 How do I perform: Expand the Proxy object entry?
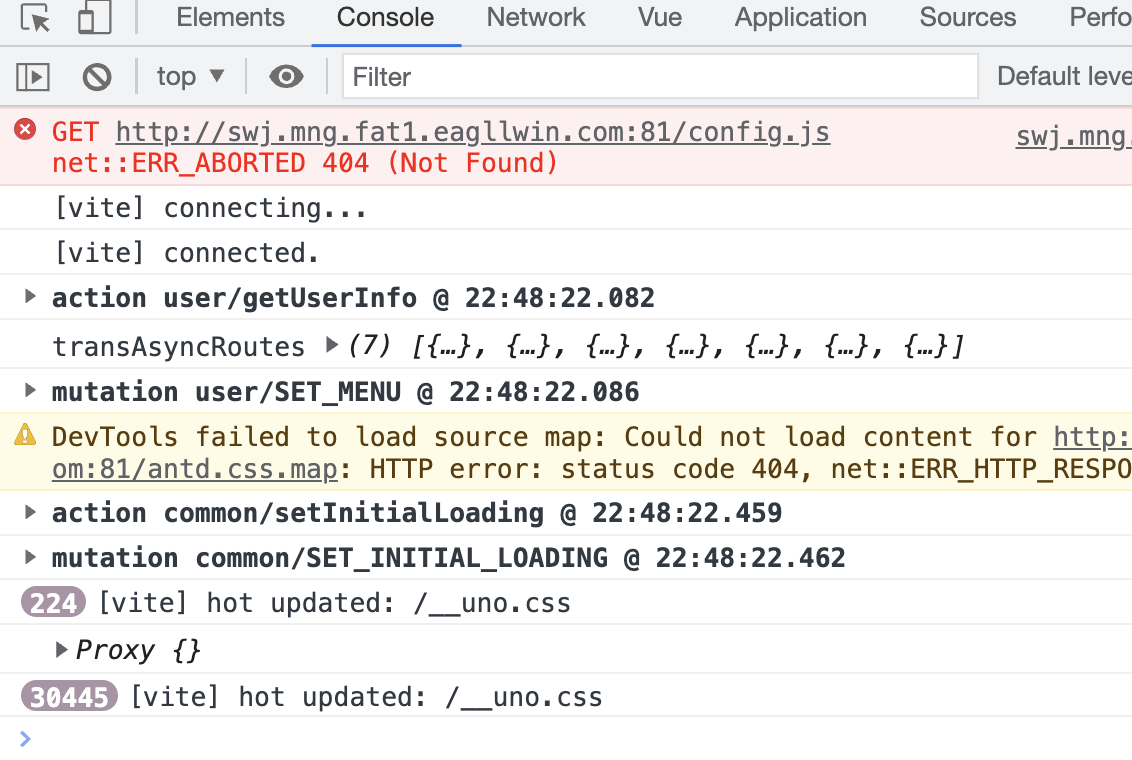click(x=62, y=650)
